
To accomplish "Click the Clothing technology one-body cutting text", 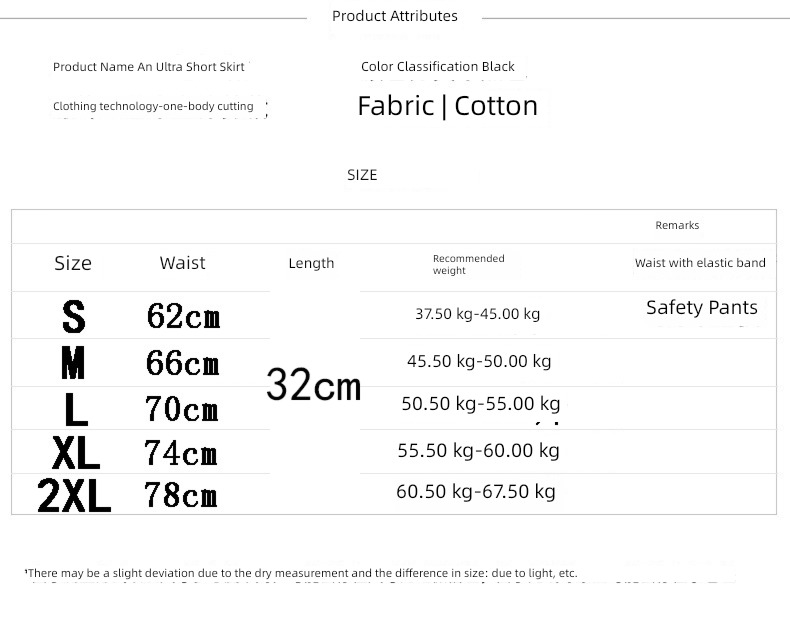I will [x=153, y=106].
